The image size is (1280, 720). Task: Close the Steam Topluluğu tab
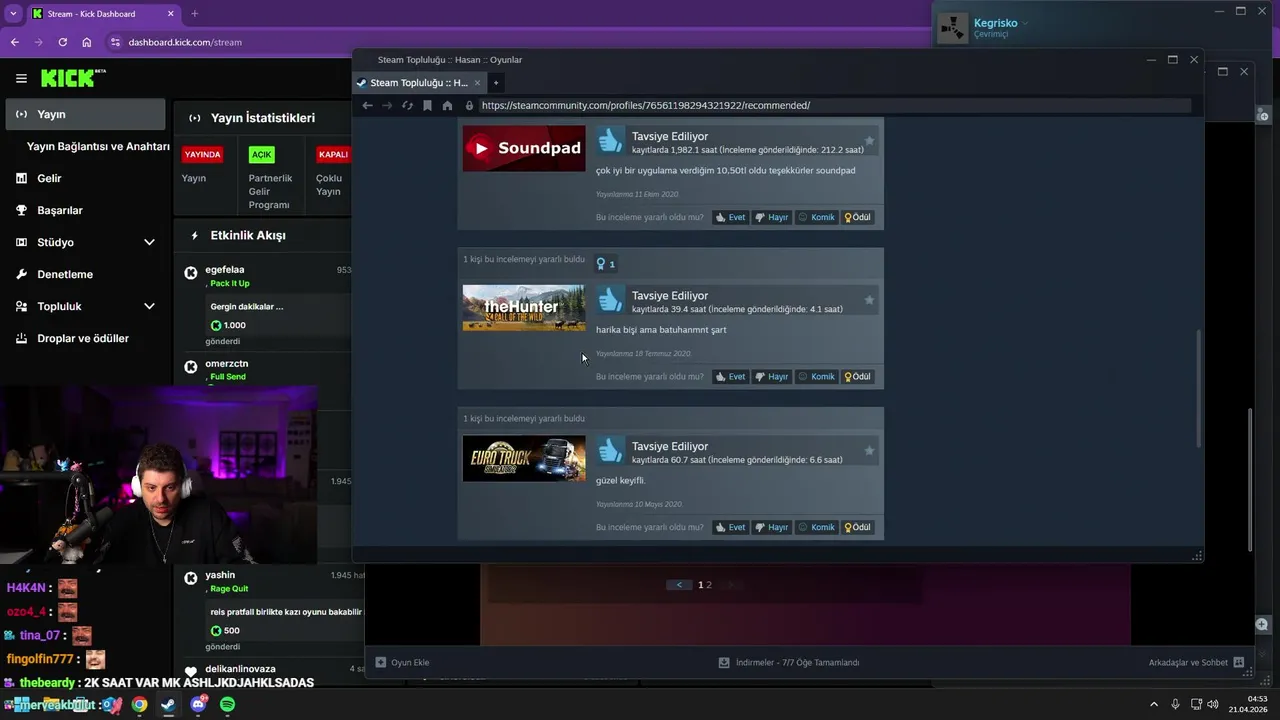coord(477,83)
